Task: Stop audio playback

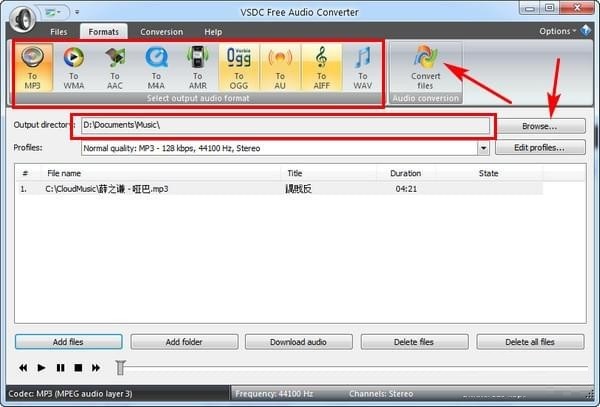Action: tap(78, 368)
